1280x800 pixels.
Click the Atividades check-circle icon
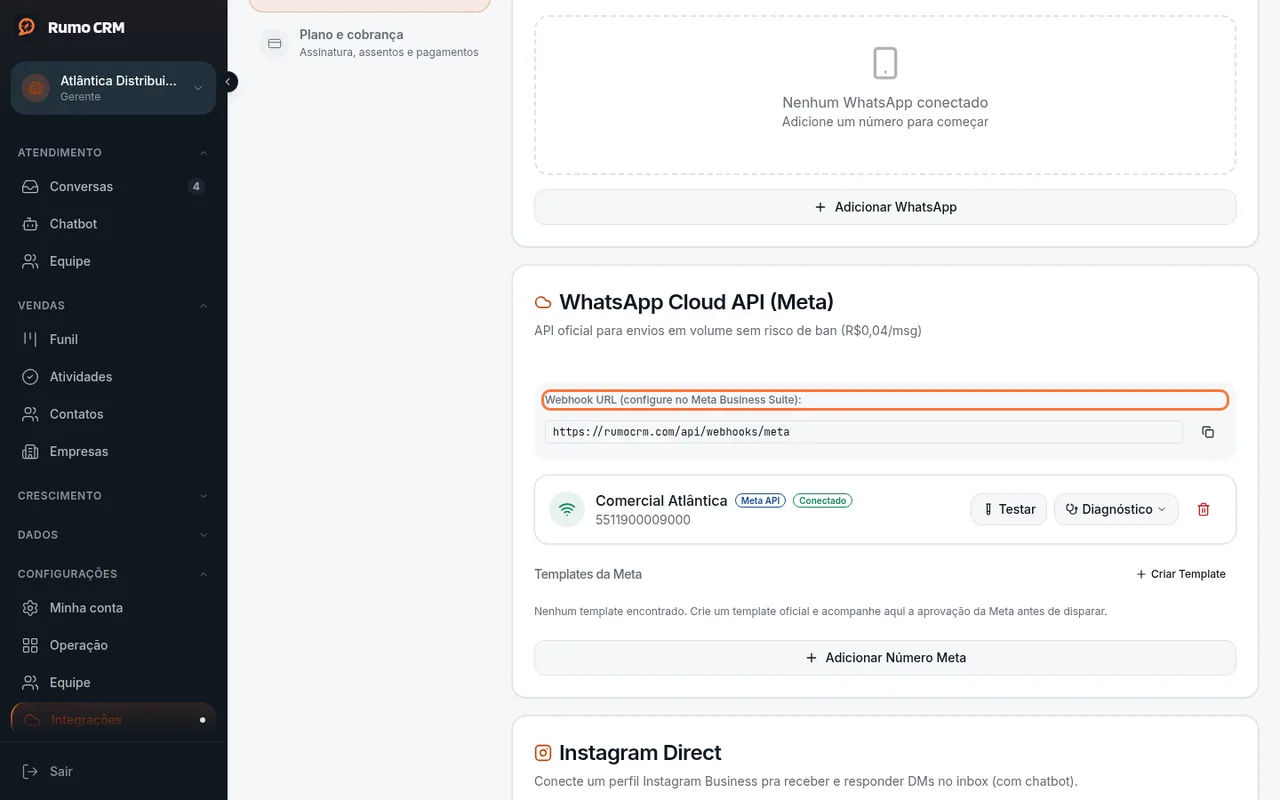tap(31, 377)
